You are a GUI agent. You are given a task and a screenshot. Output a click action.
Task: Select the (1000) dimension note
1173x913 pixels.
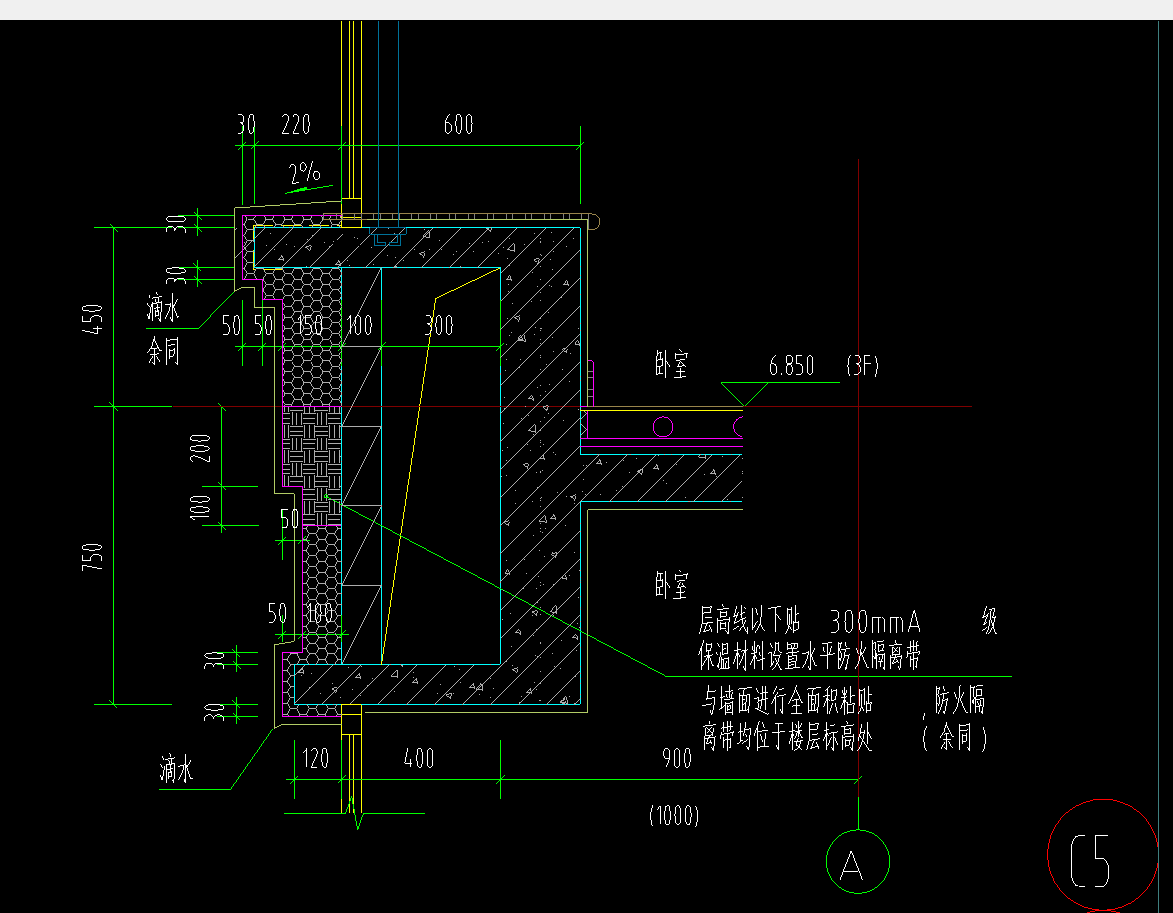pyautogui.click(x=674, y=816)
